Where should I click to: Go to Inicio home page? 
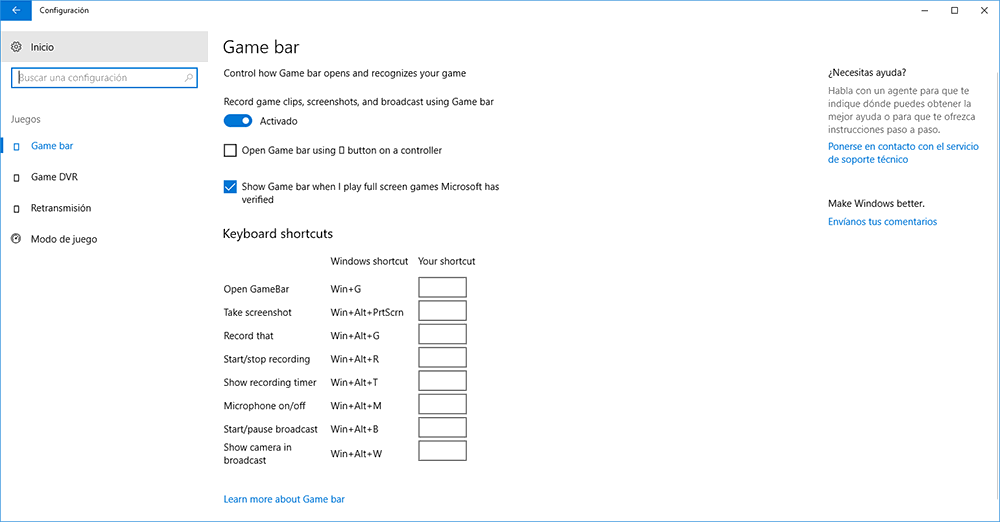[105, 47]
